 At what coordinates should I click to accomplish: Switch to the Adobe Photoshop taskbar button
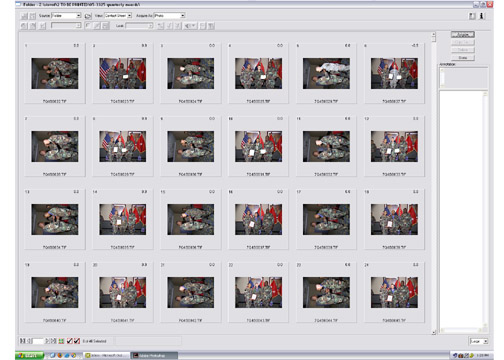tap(154, 356)
